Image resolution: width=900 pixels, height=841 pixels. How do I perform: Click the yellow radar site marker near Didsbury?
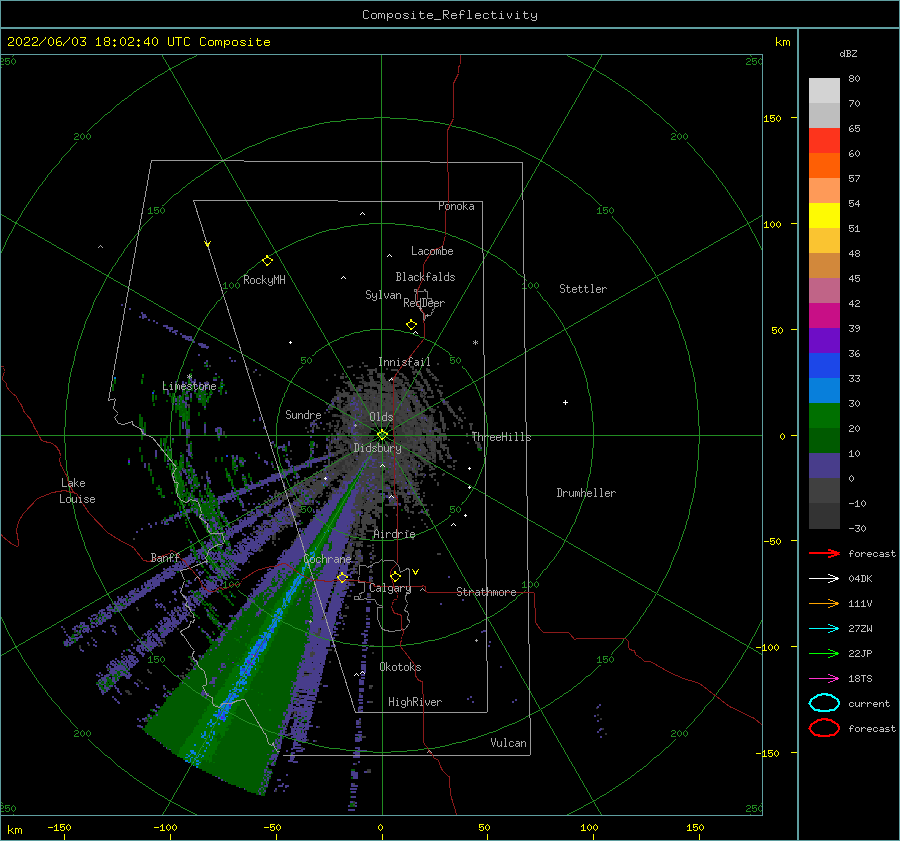click(382, 435)
